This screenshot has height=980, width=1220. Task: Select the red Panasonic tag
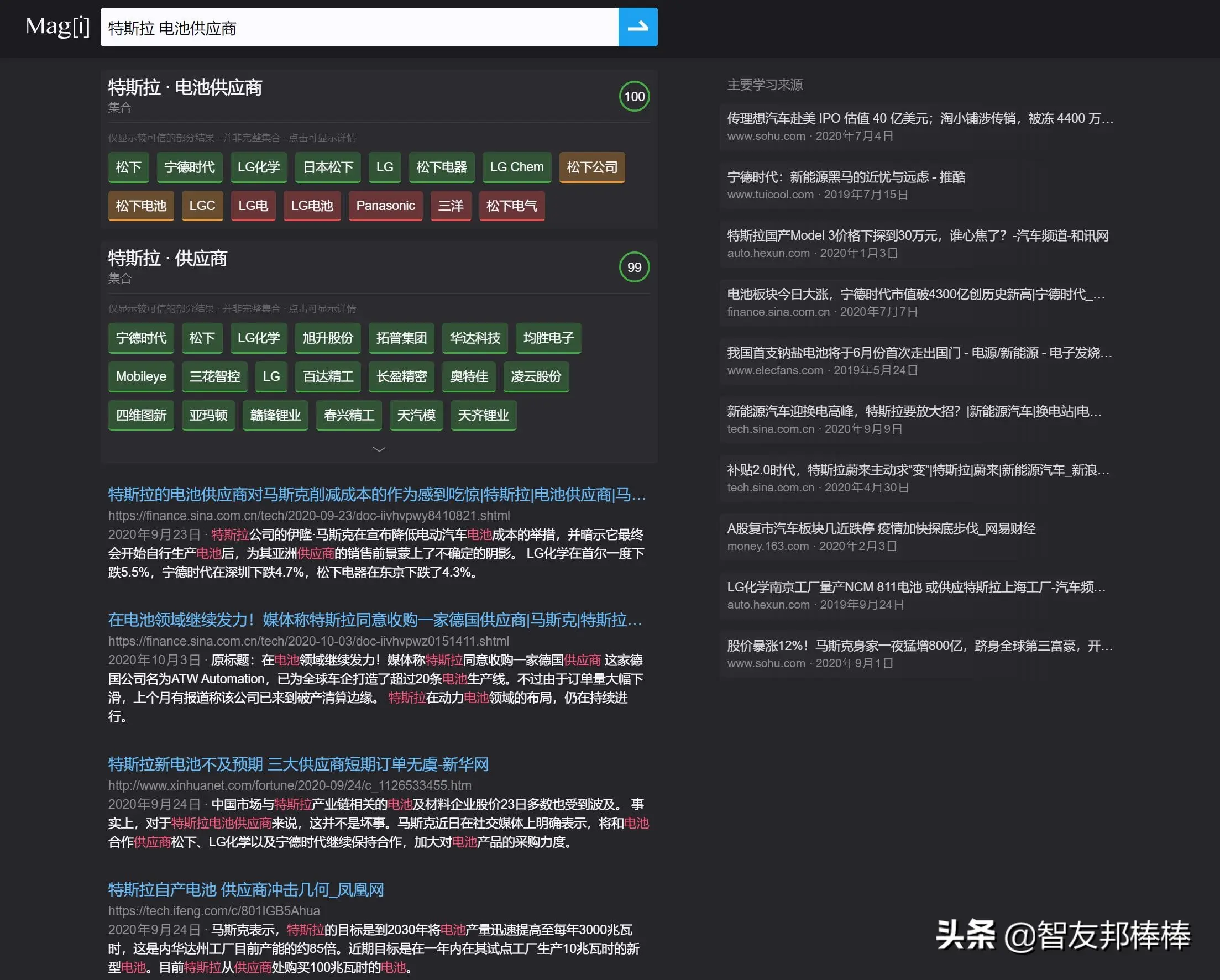pos(385,206)
